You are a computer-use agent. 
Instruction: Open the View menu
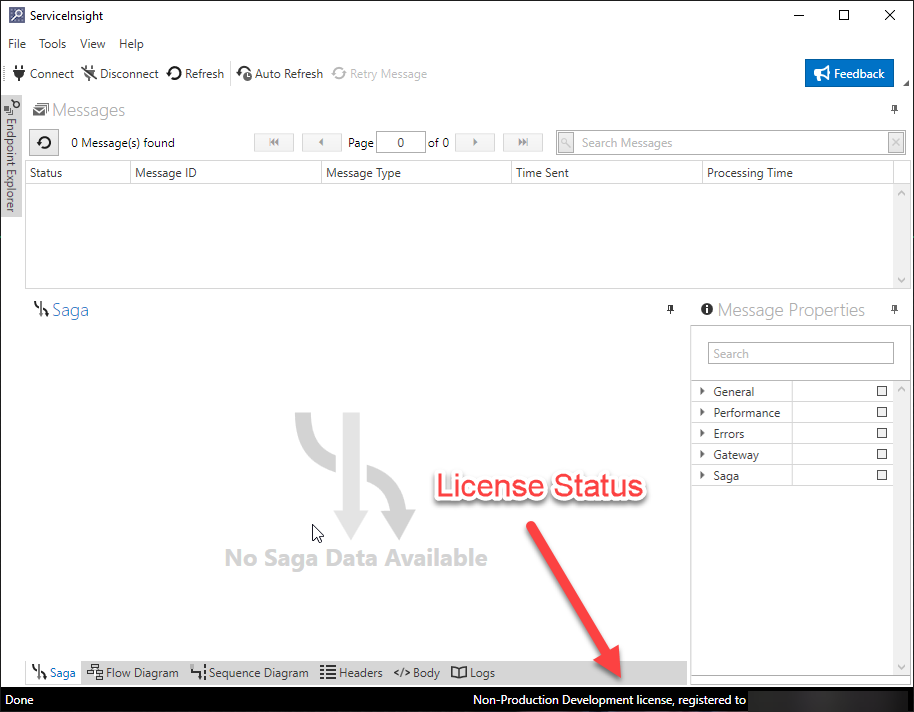point(92,44)
